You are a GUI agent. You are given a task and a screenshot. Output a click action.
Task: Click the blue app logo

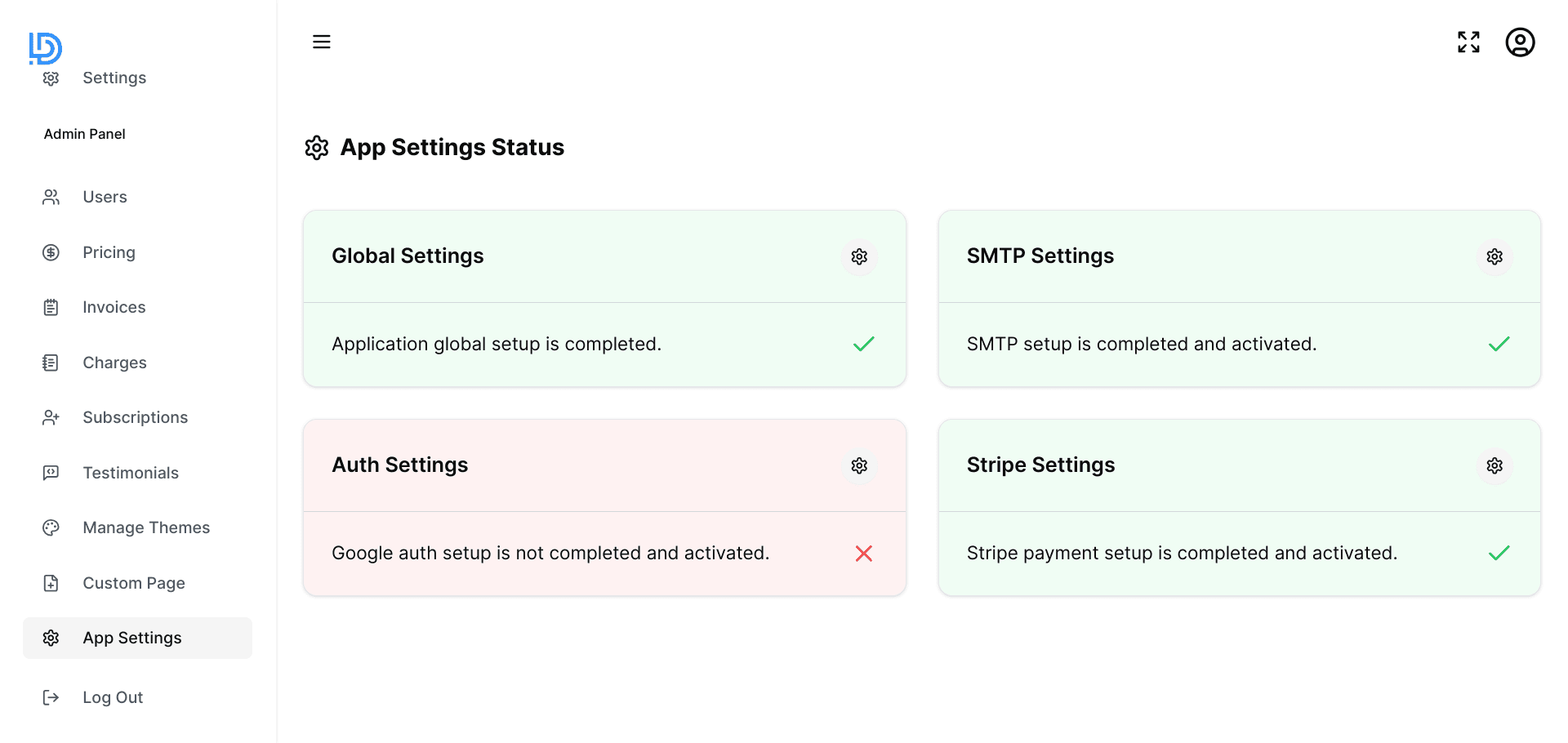coord(45,47)
